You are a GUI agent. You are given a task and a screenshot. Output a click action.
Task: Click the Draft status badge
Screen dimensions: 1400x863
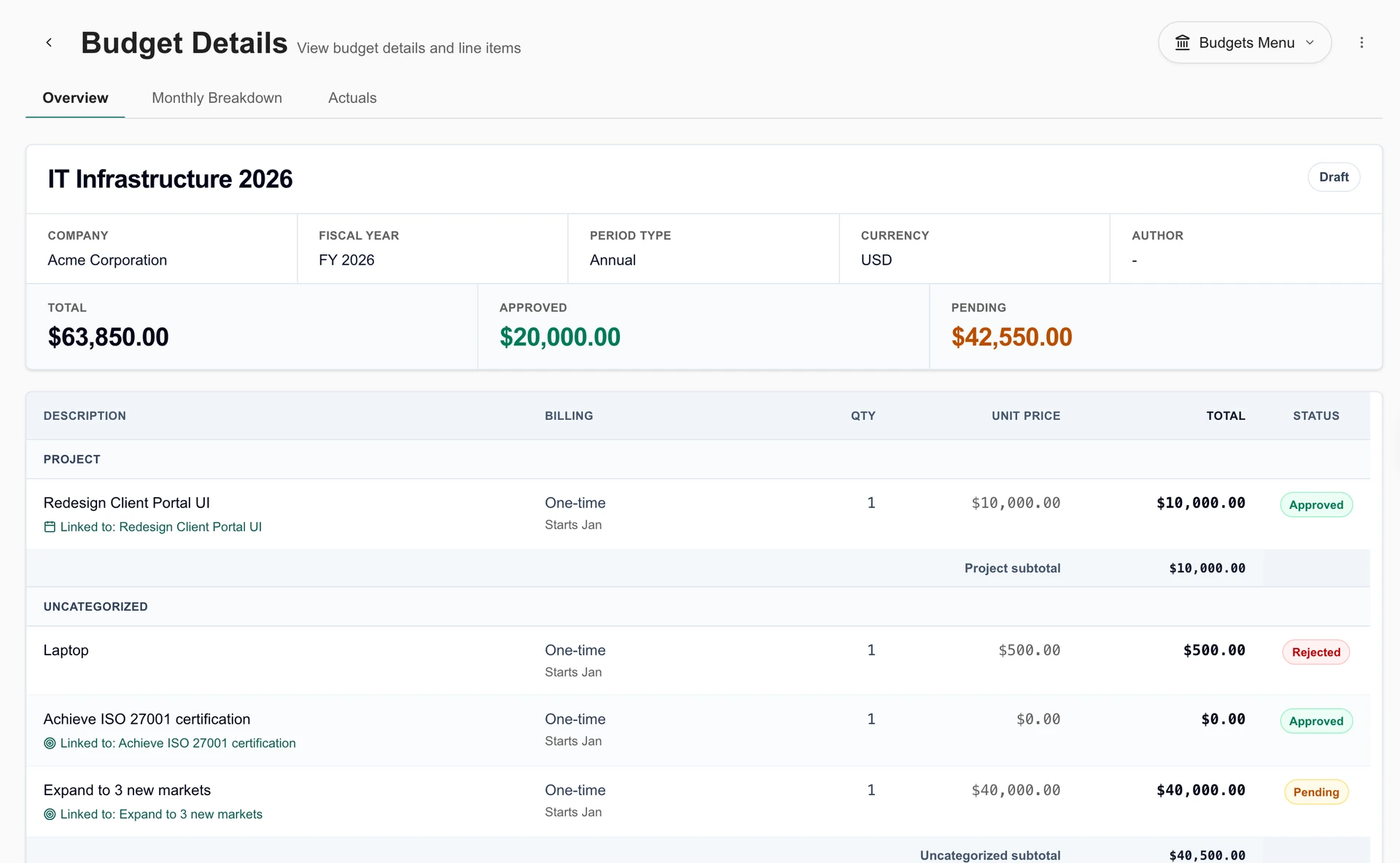pyautogui.click(x=1334, y=177)
